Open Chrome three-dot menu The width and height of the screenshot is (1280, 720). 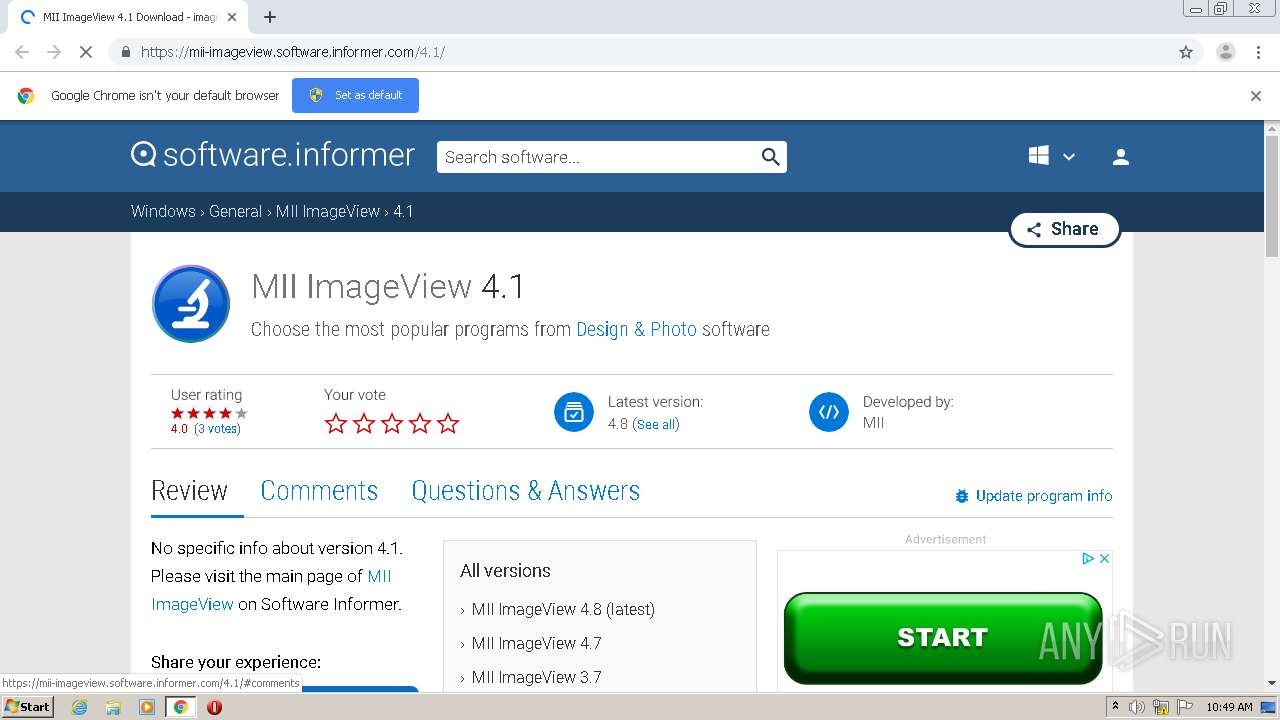pyautogui.click(x=1258, y=52)
